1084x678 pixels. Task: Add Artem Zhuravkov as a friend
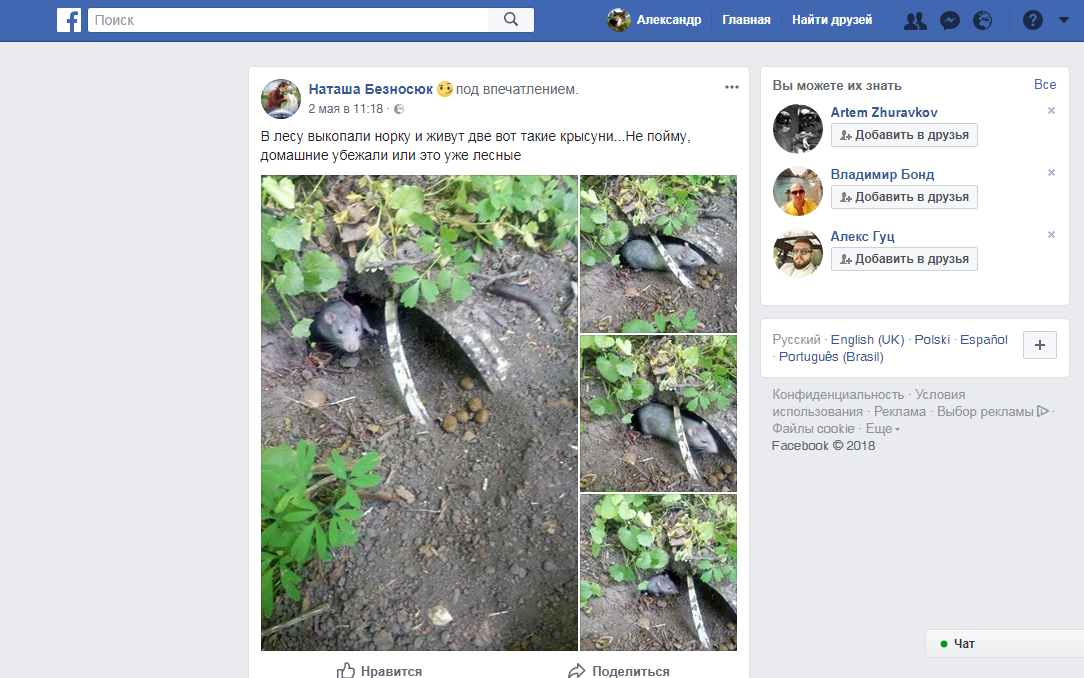pyautogui.click(x=904, y=135)
